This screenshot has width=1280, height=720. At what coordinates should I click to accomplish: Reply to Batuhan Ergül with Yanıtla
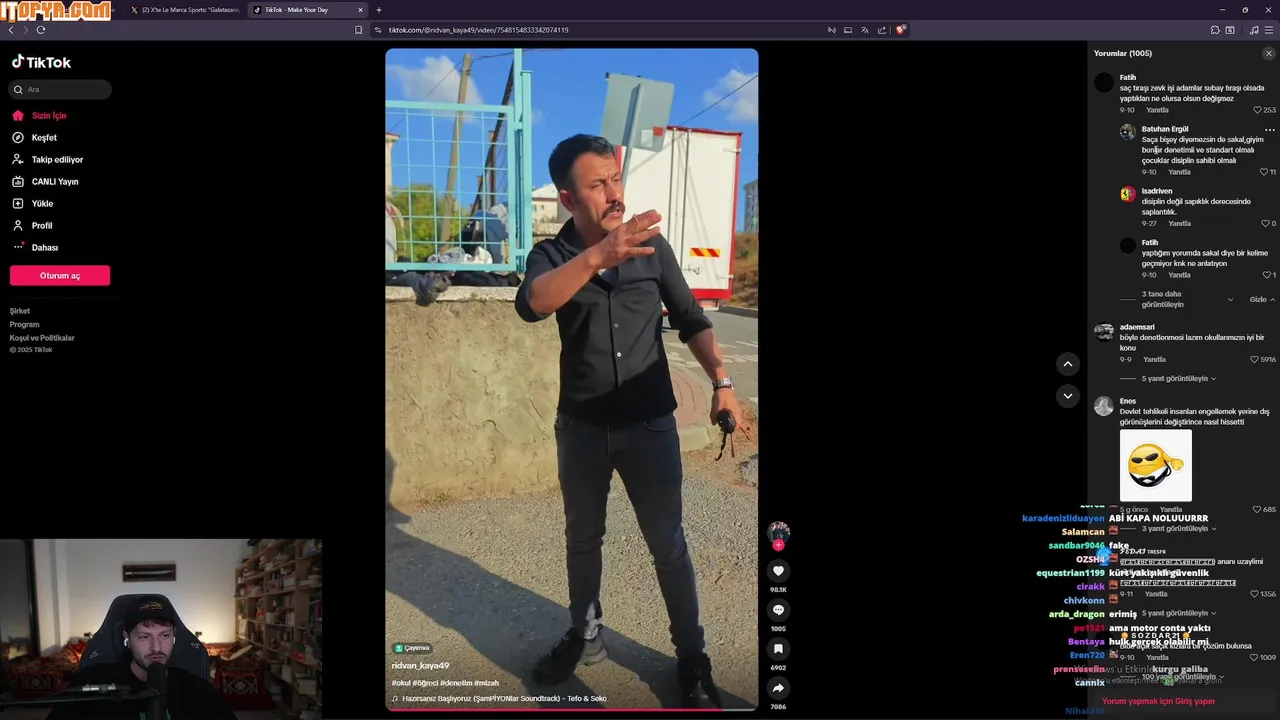pos(1179,172)
